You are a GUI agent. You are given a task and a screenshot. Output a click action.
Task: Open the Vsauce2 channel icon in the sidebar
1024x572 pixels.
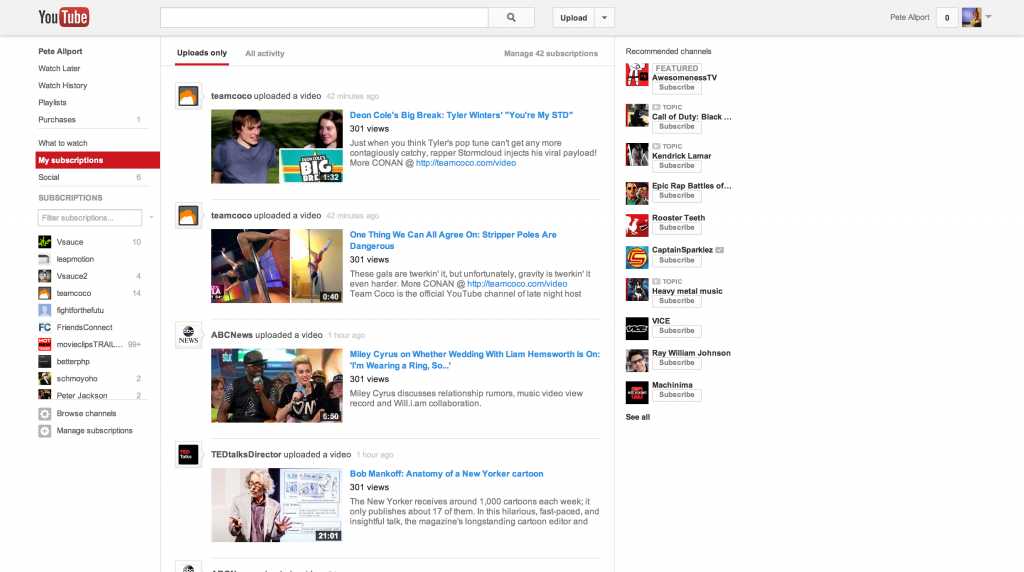[44, 276]
